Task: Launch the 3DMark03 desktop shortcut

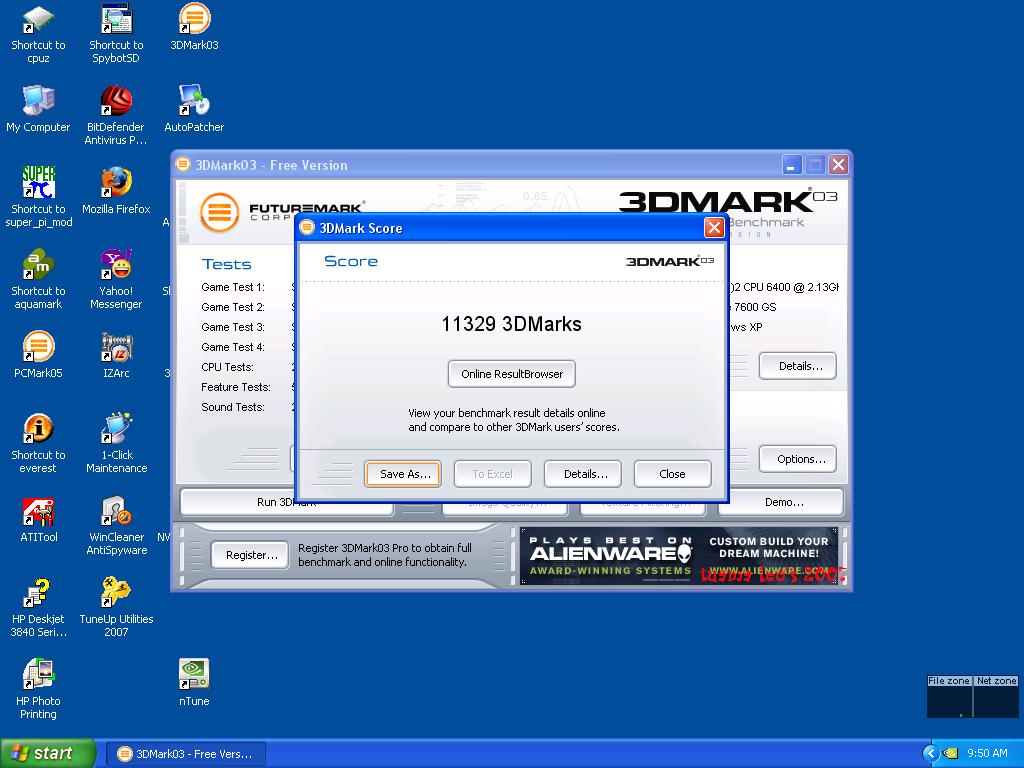Action: click(194, 27)
